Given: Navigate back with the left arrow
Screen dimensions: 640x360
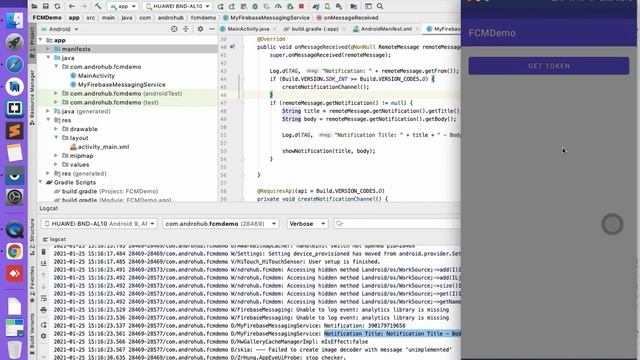Looking at the screenshot, I should [x=72, y=7].
